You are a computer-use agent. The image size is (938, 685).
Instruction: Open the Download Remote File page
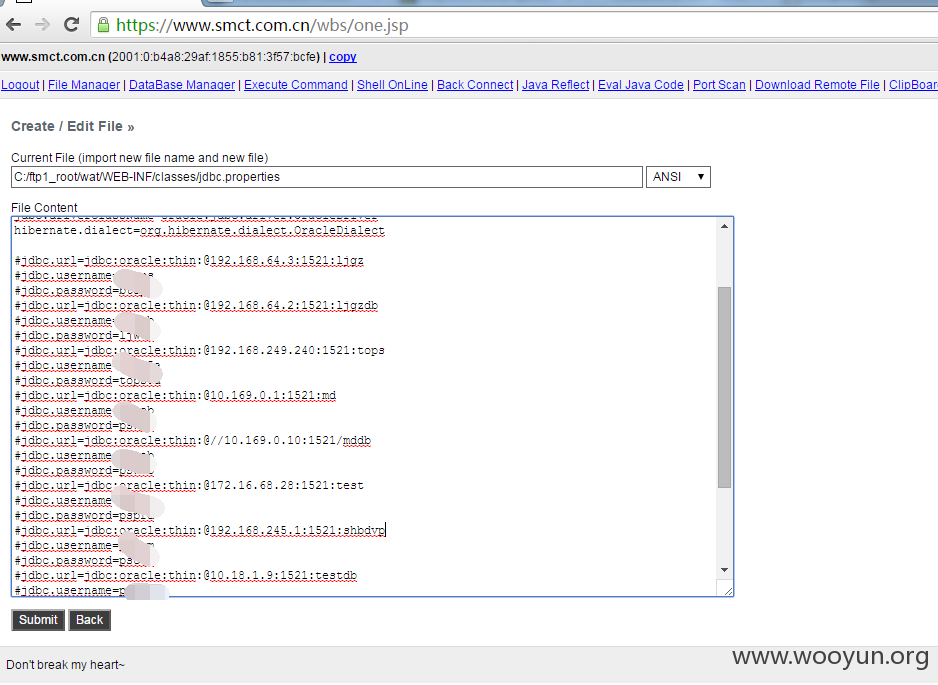click(817, 85)
